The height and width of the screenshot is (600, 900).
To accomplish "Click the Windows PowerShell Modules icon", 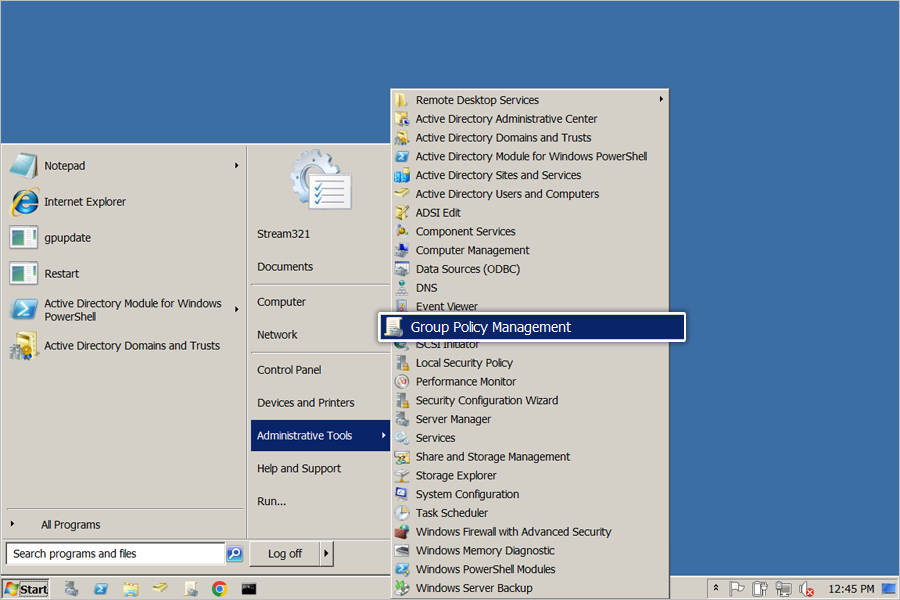I will pyautogui.click(x=402, y=569).
